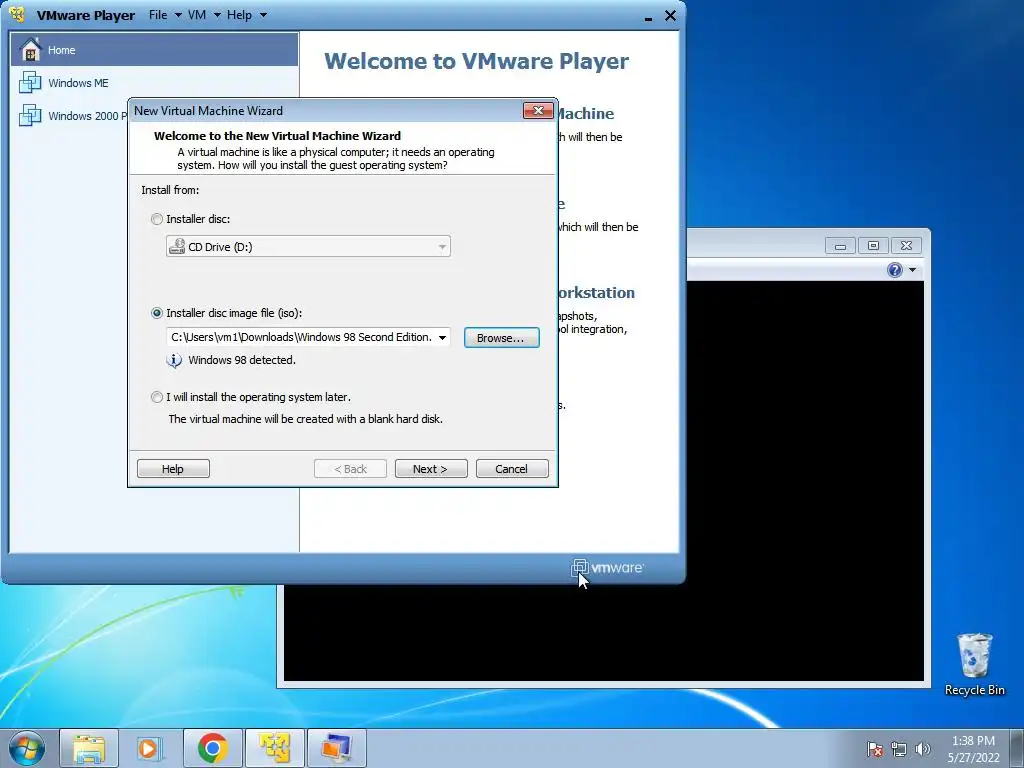This screenshot has height=768, width=1024.
Task: Click the VMware Player logo icon in title bar
Action: tap(18, 14)
